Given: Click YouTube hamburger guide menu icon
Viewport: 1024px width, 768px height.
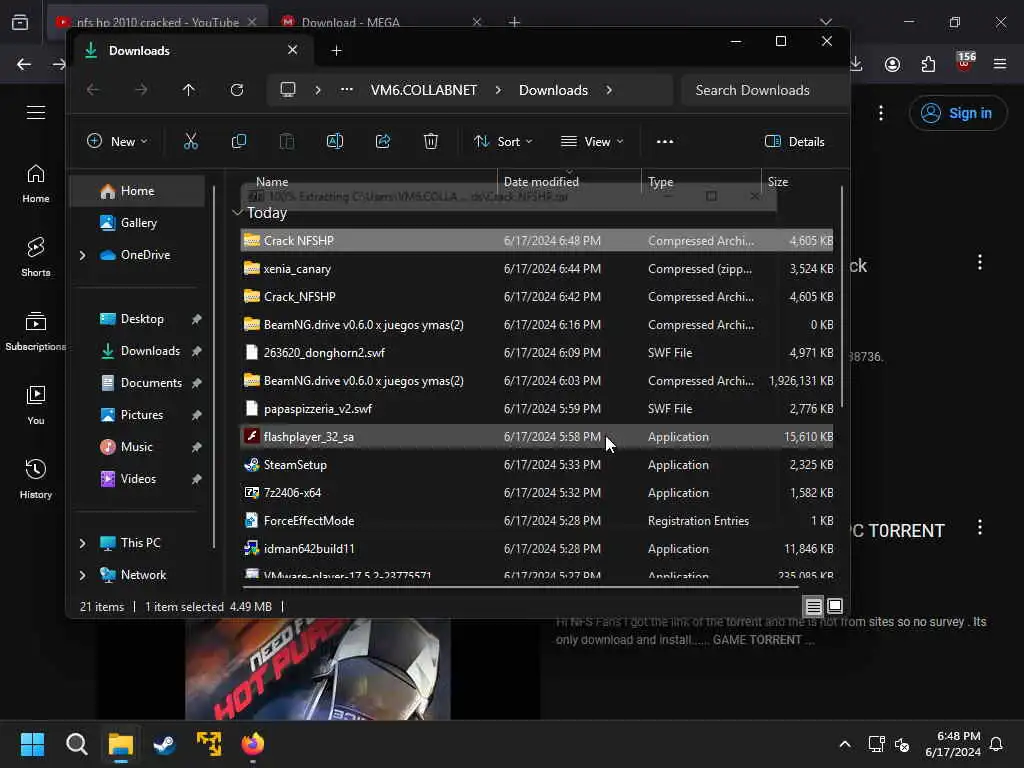Looking at the screenshot, I should click(x=36, y=112).
